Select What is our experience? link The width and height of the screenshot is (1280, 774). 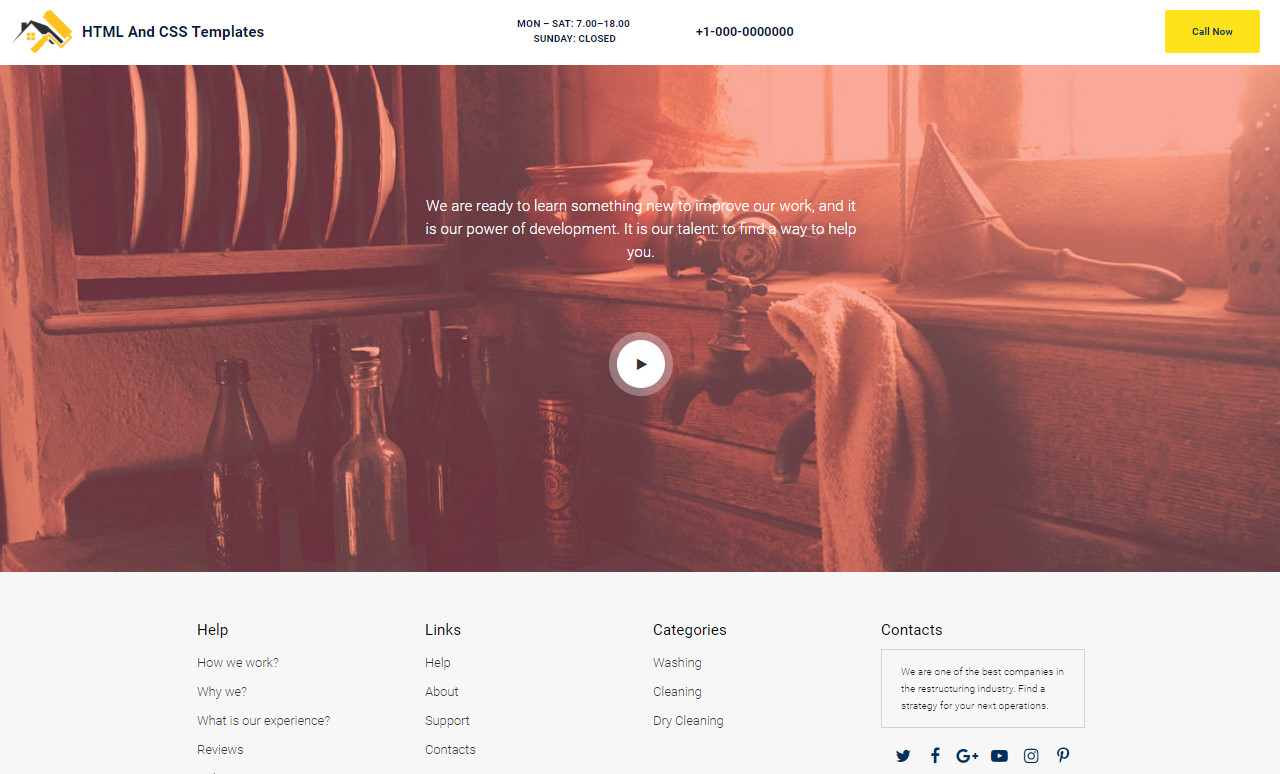263,721
